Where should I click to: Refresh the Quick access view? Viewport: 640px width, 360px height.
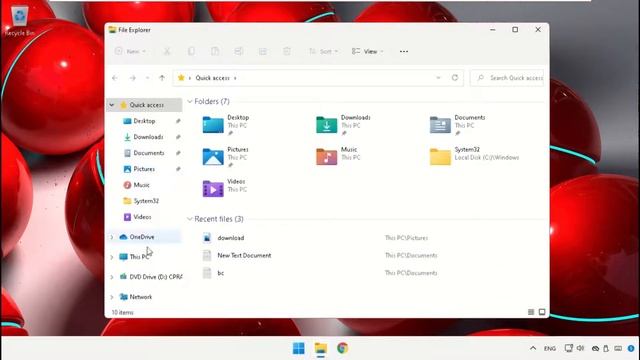(455, 78)
